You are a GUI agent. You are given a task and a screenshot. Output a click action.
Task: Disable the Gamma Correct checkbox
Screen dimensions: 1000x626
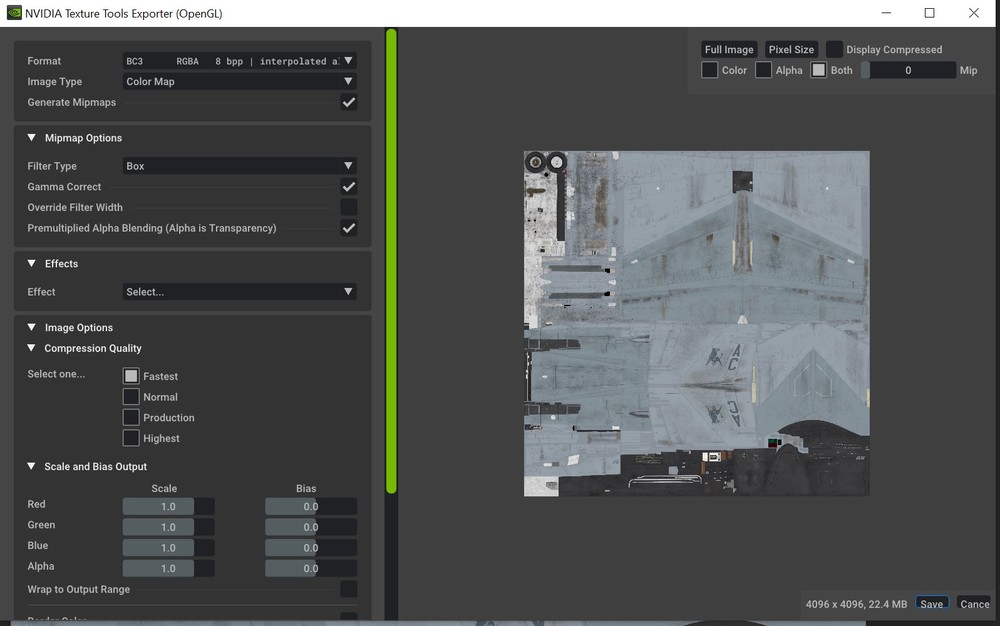coord(348,187)
